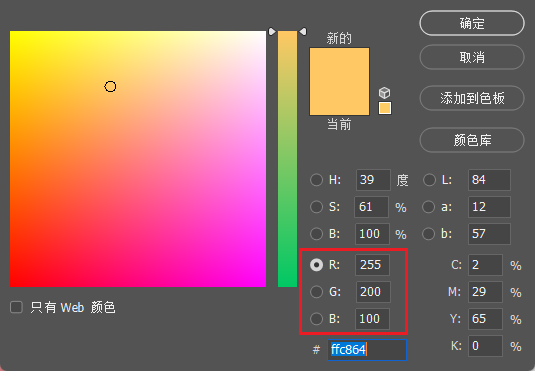Click the R field showing 255
The width and height of the screenshot is (535, 371).
(372, 265)
